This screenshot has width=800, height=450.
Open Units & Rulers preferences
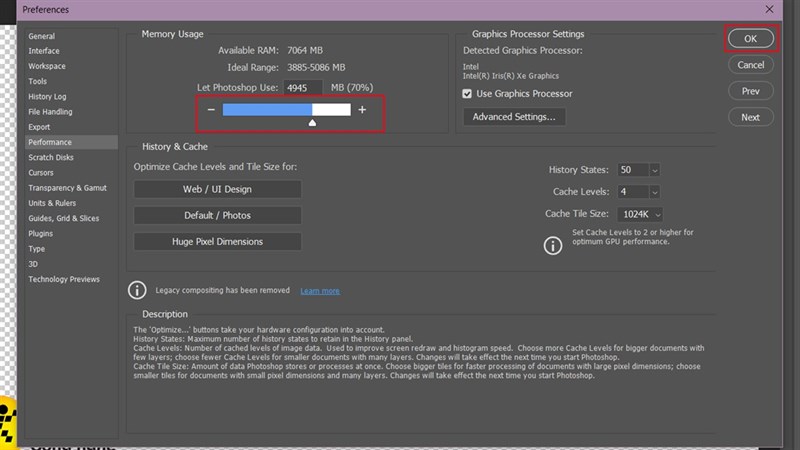coord(71,203)
